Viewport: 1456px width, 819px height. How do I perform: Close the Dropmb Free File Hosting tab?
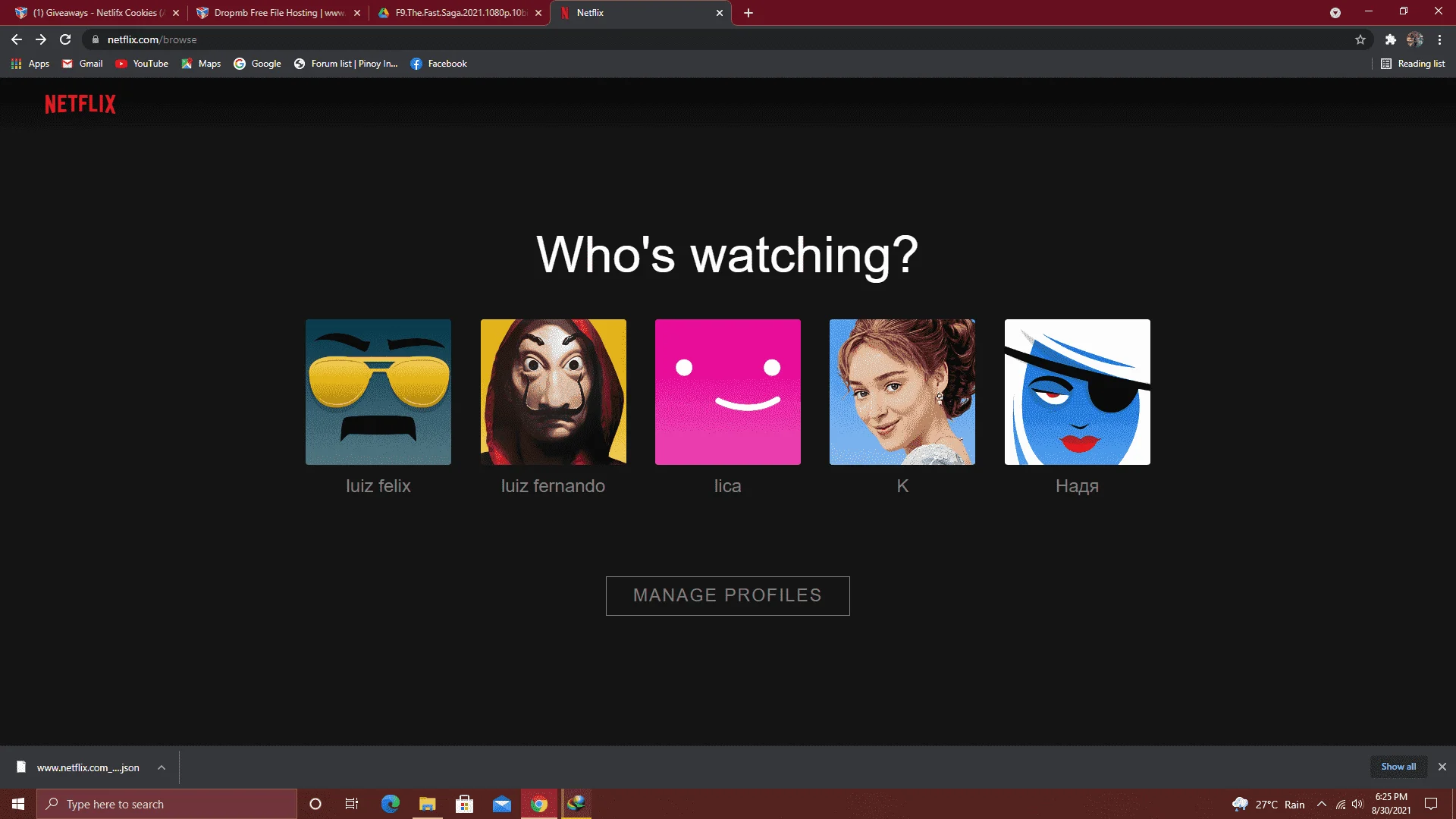pos(357,13)
